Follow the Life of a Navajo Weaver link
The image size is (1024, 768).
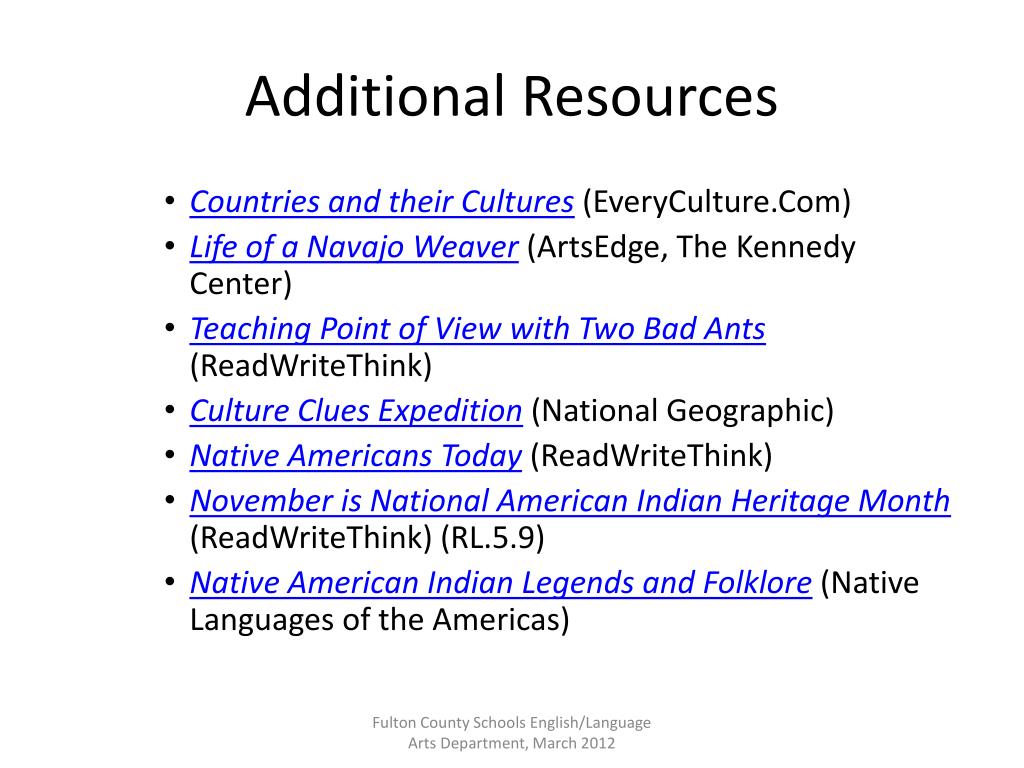coord(354,247)
